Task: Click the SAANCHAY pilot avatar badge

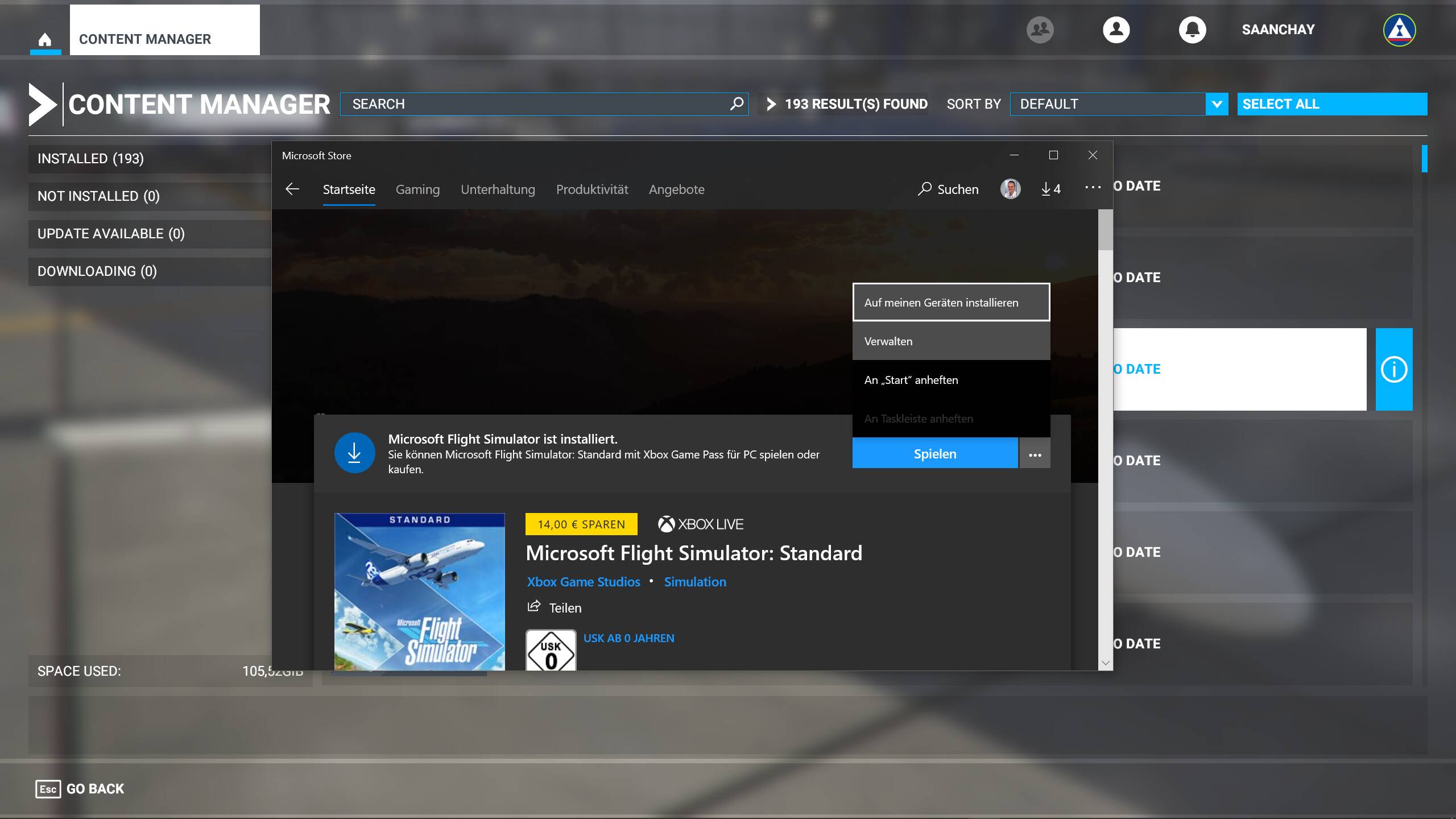Action: [1399, 30]
